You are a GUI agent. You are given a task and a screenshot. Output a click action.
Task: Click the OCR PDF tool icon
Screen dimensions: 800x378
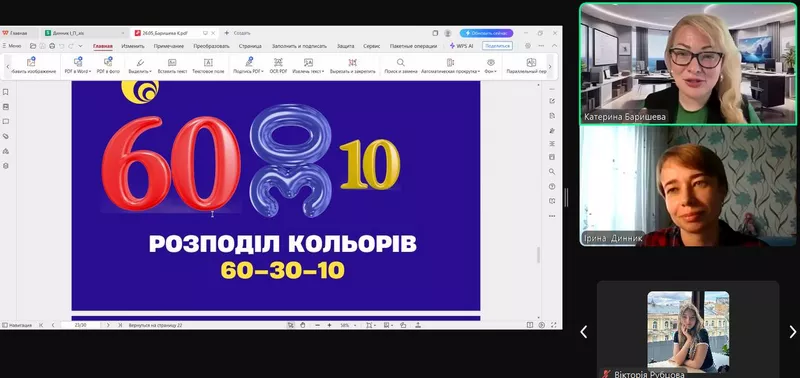278,62
